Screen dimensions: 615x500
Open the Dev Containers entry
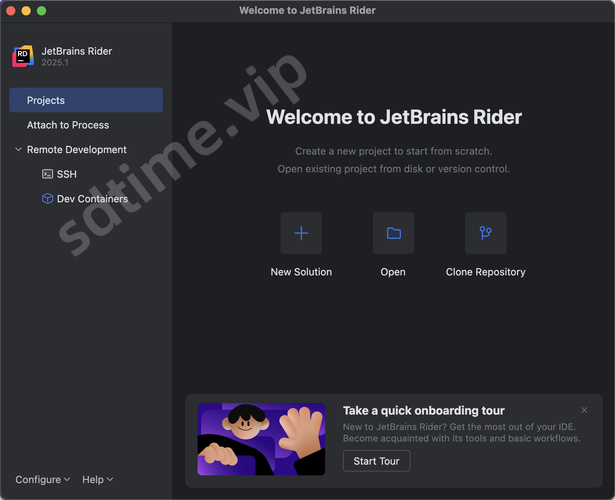pyautogui.click(x=92, y=199)
